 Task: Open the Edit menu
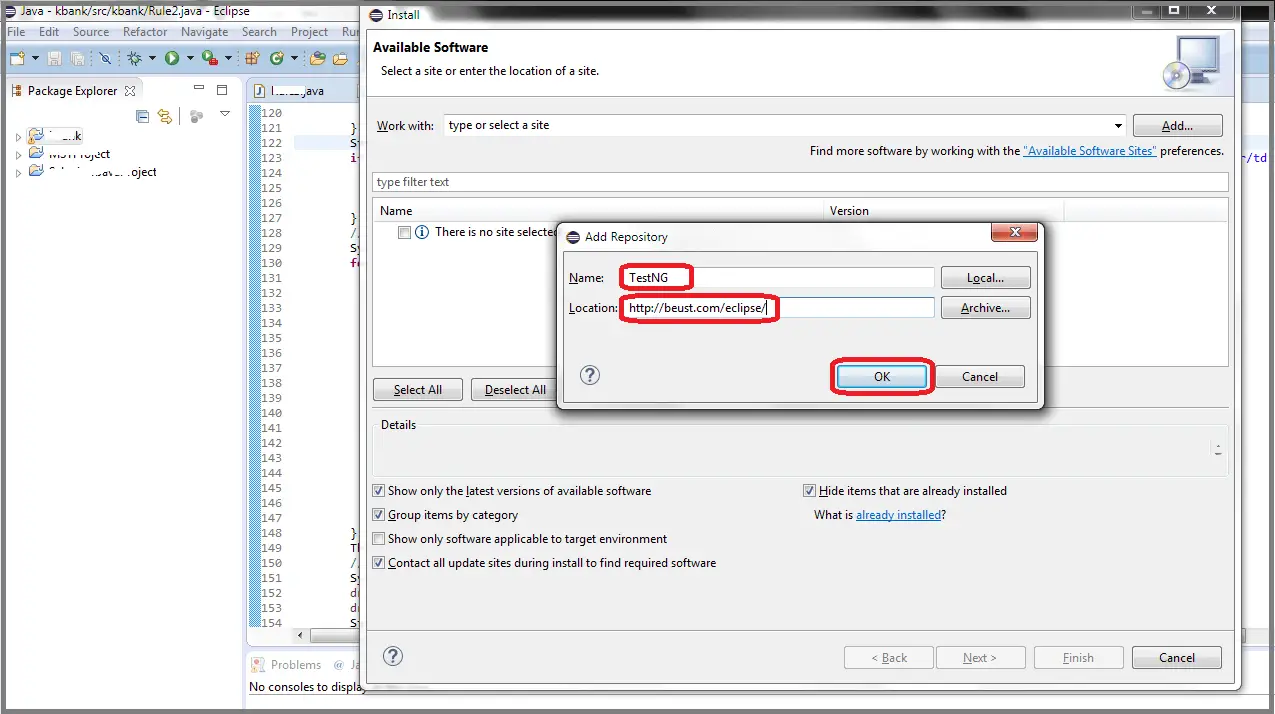(x=49, y=32)
